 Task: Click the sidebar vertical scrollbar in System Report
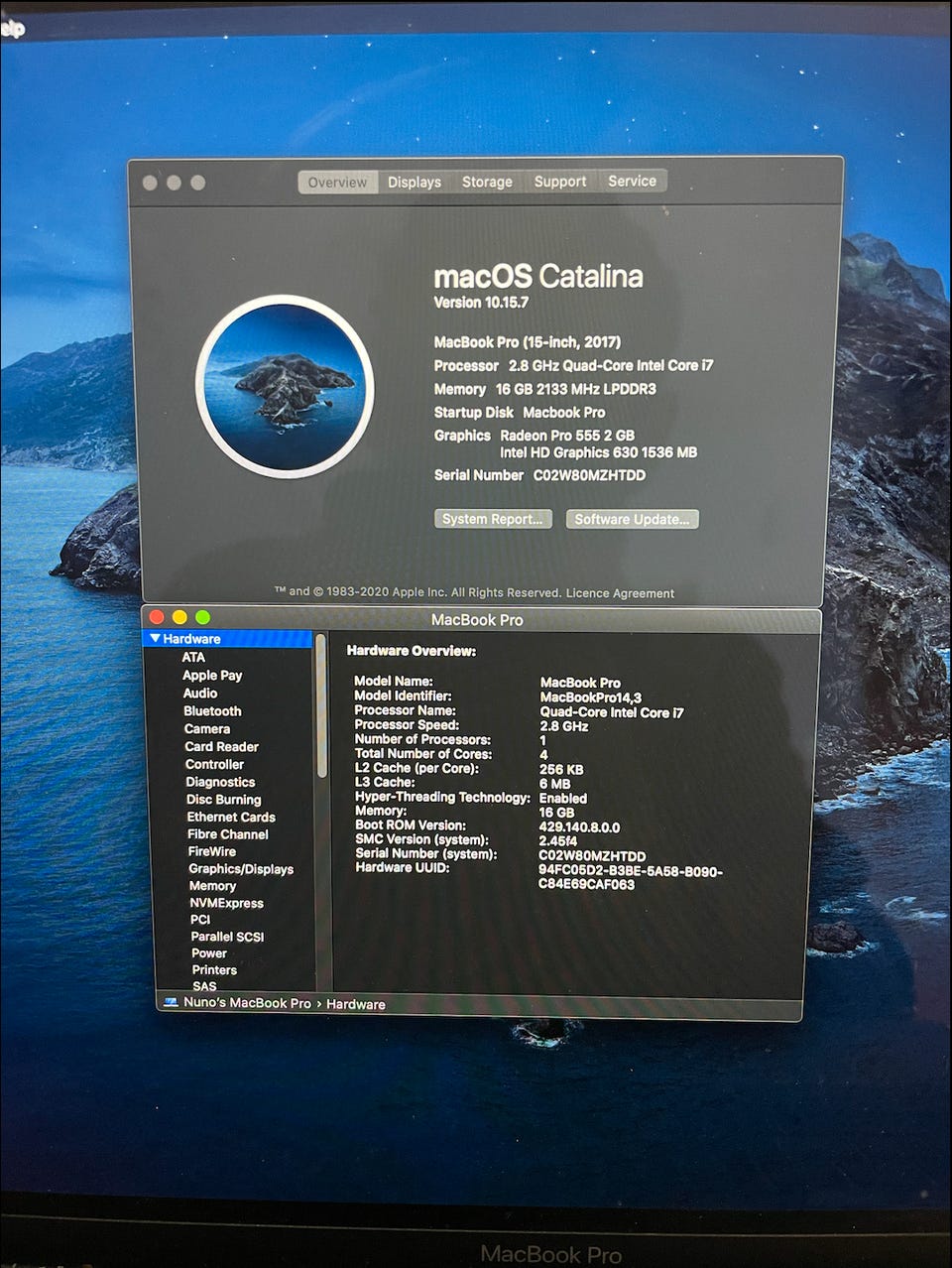click(x=320, y=706)
